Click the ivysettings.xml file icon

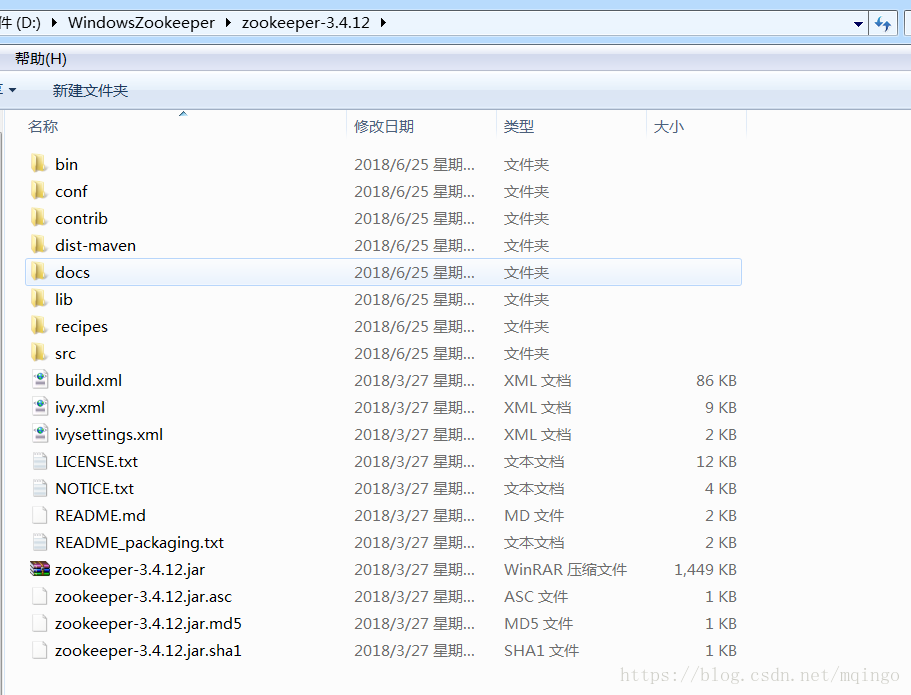[40, 434]
